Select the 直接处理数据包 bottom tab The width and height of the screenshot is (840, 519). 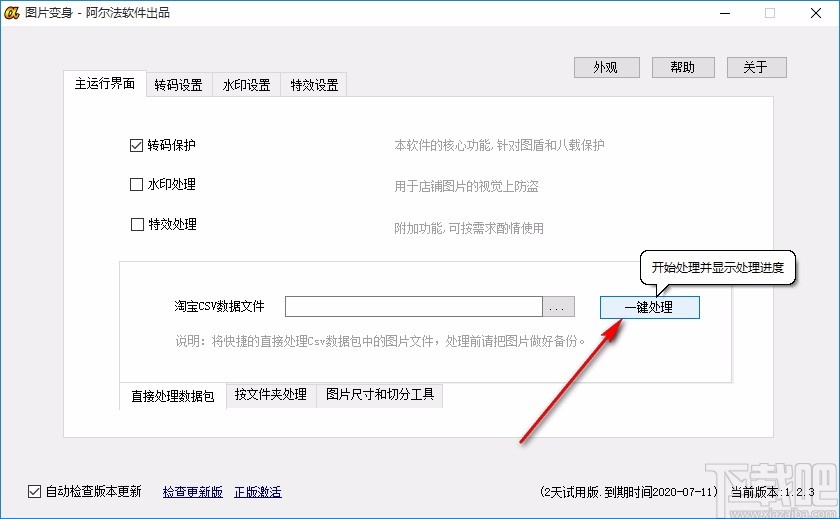[172, 396]
